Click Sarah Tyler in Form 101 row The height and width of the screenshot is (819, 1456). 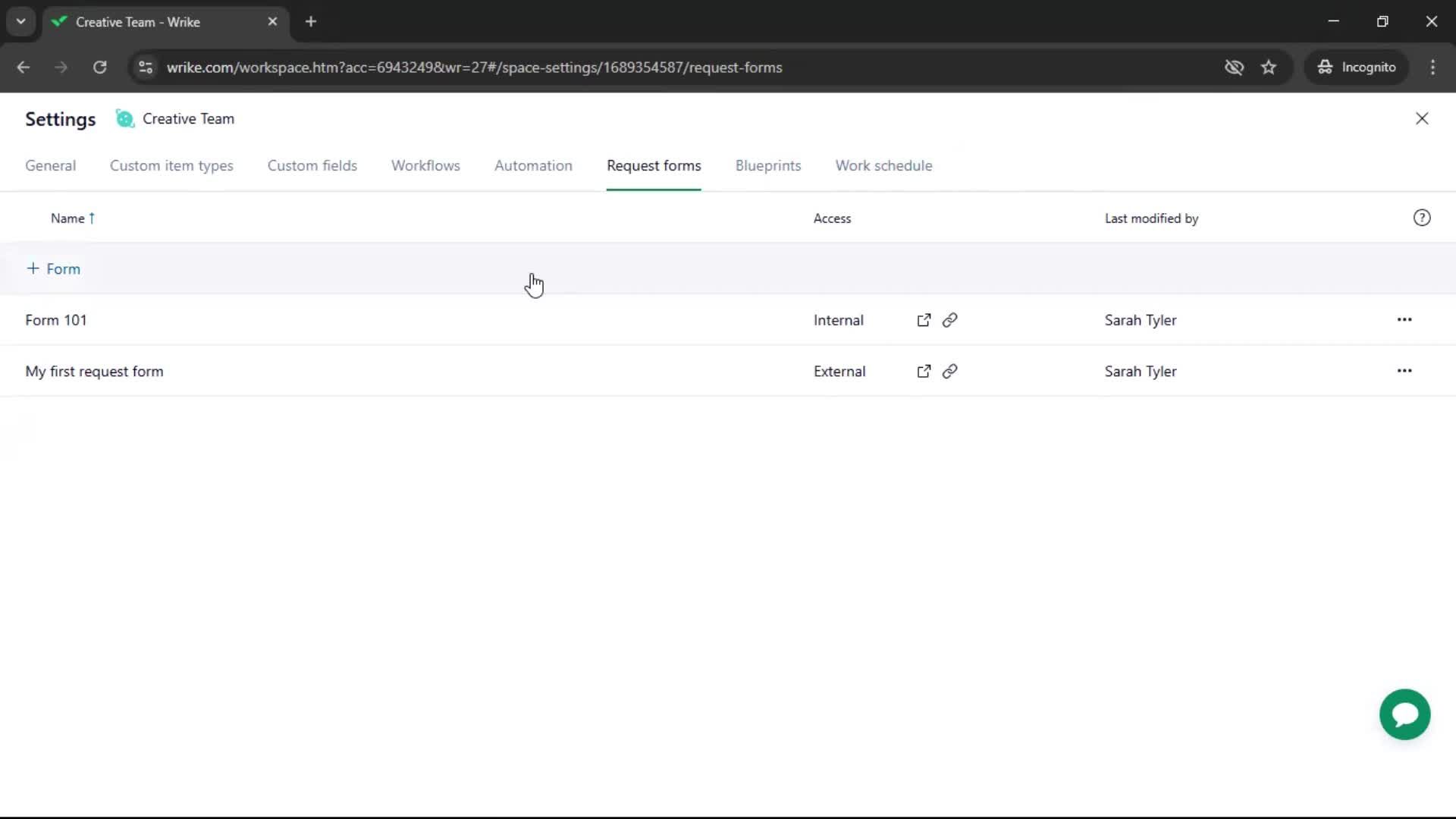(1141, 320)
